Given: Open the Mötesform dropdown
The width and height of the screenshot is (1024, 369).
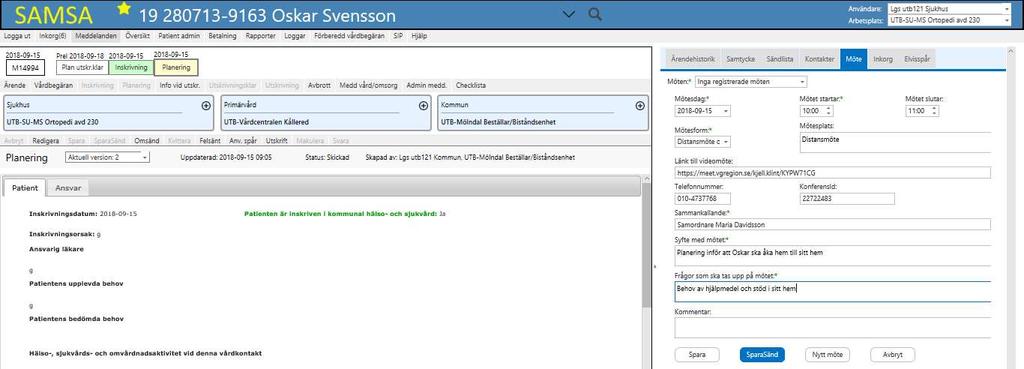Looking at the screenshot, I should [703, 142].
